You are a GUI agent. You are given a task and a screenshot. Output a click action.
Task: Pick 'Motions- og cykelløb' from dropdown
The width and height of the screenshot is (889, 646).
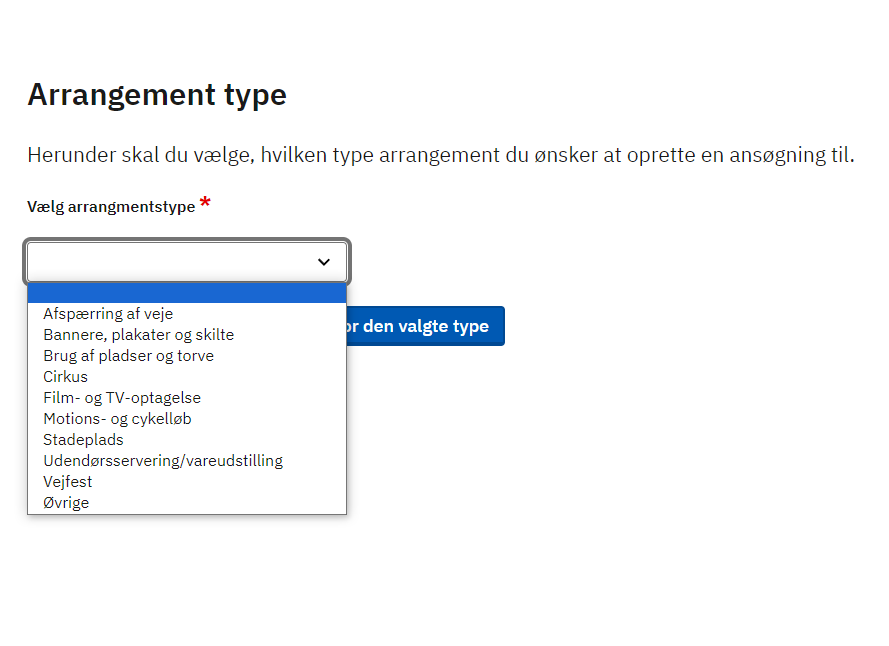[x=117, y=419]
